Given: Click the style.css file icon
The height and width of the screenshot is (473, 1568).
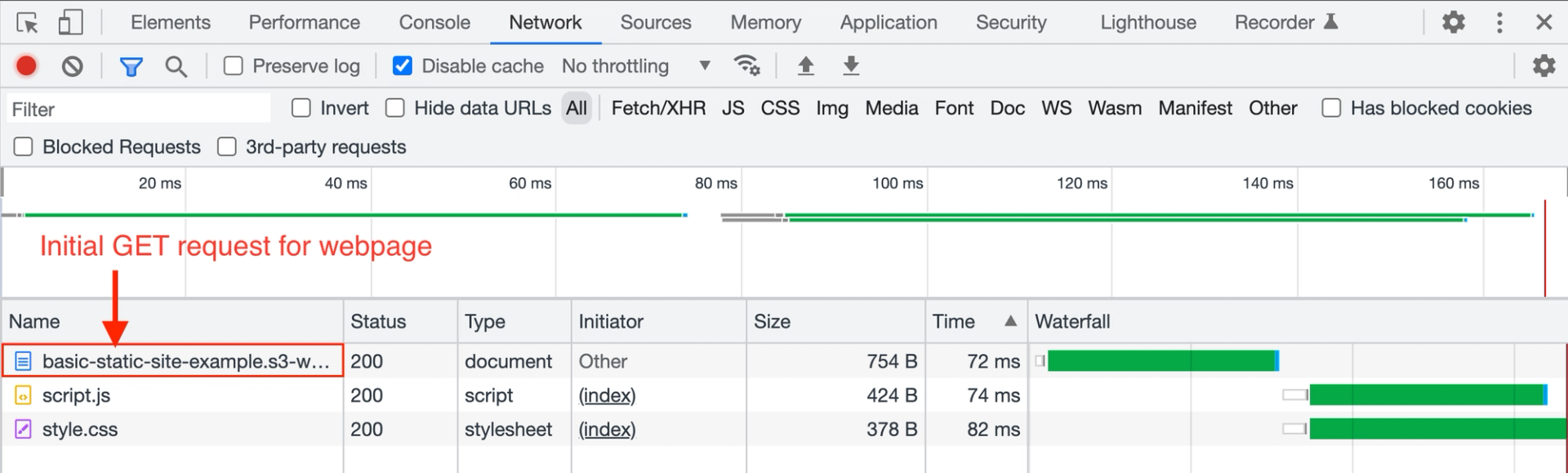Looking at the screenshot, I should click(24, 430).
